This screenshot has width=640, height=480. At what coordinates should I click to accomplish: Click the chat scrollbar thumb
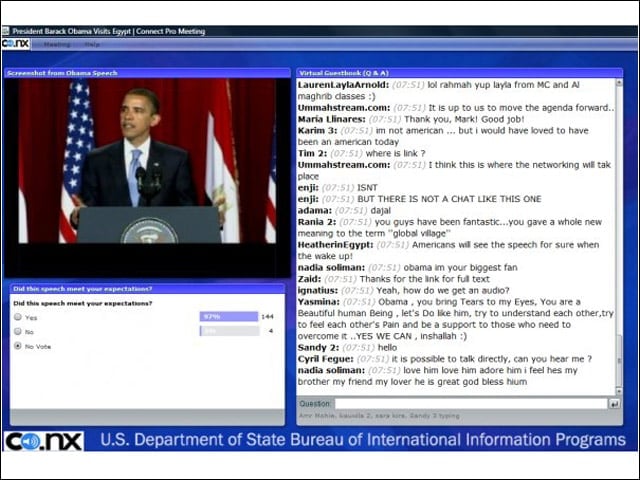(619, 361)
